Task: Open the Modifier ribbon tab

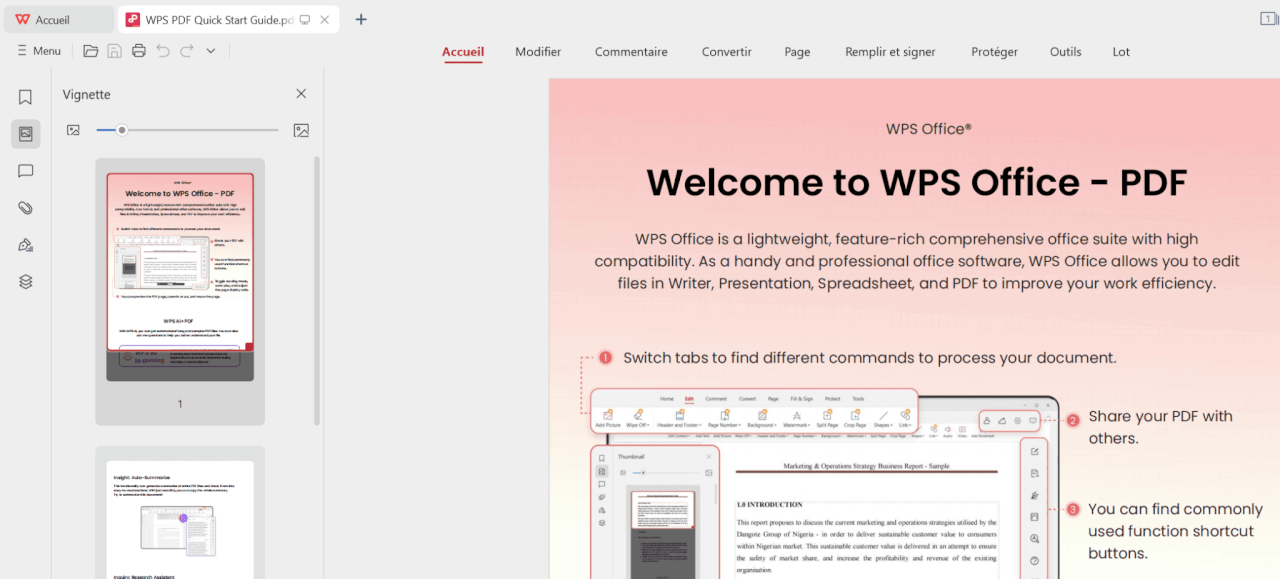Action: [538, 52]
